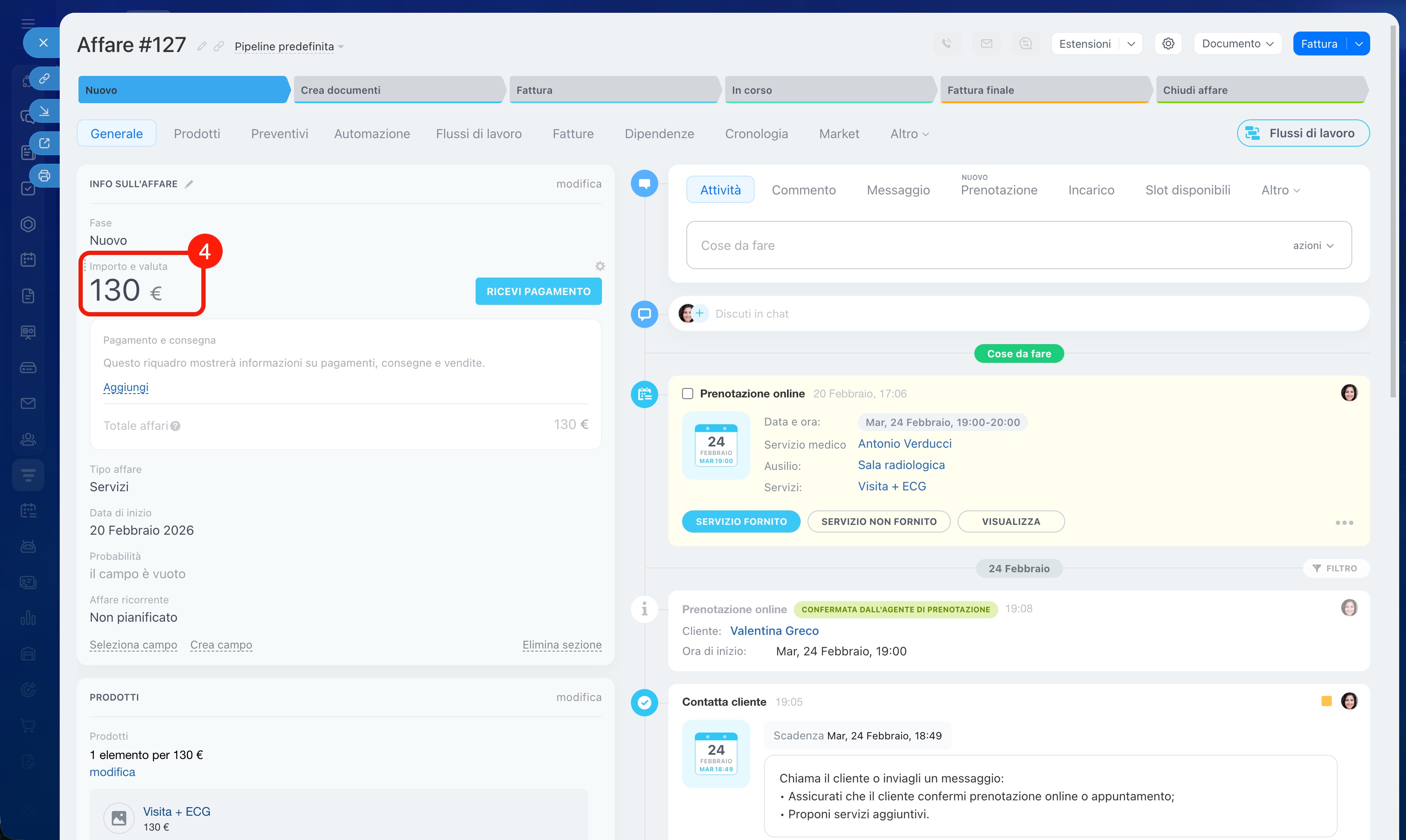
Task: Open field settings gear near Importo e valuta
Action: [x=600, y=266]
